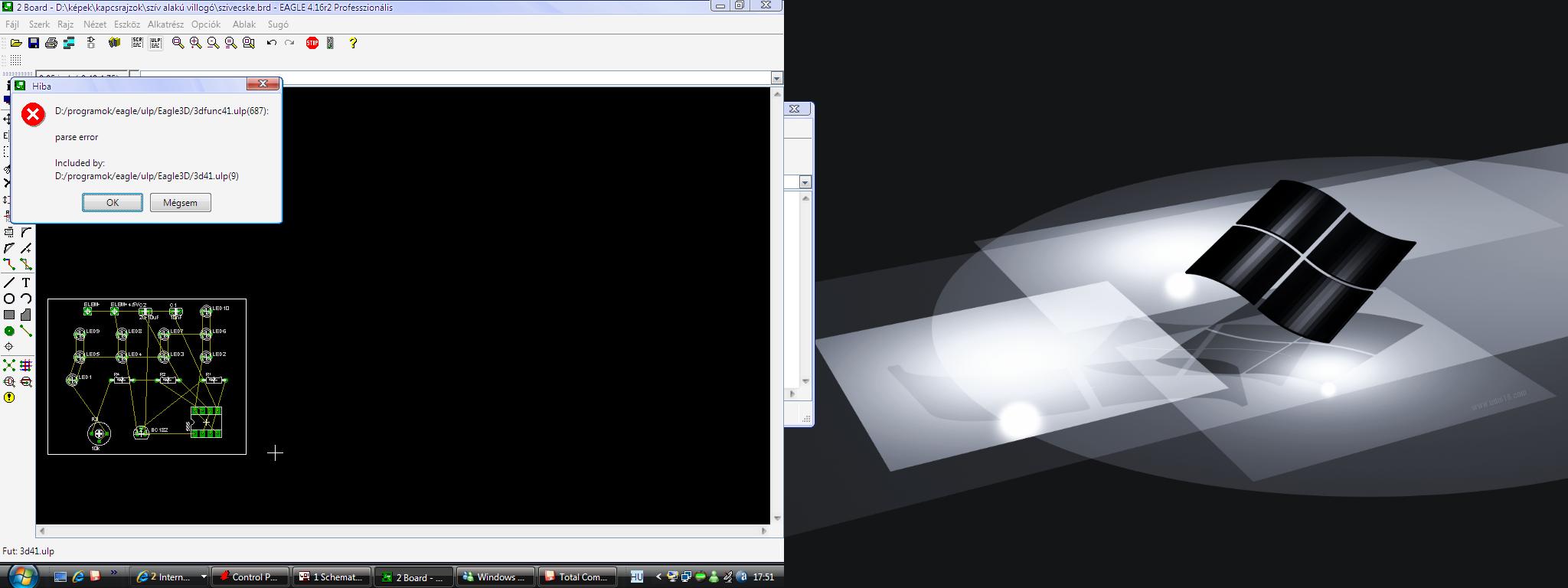Click the Zoom to fit magnifier icon
Viewport: 1568px width, 588px height.
click(178, 43)
